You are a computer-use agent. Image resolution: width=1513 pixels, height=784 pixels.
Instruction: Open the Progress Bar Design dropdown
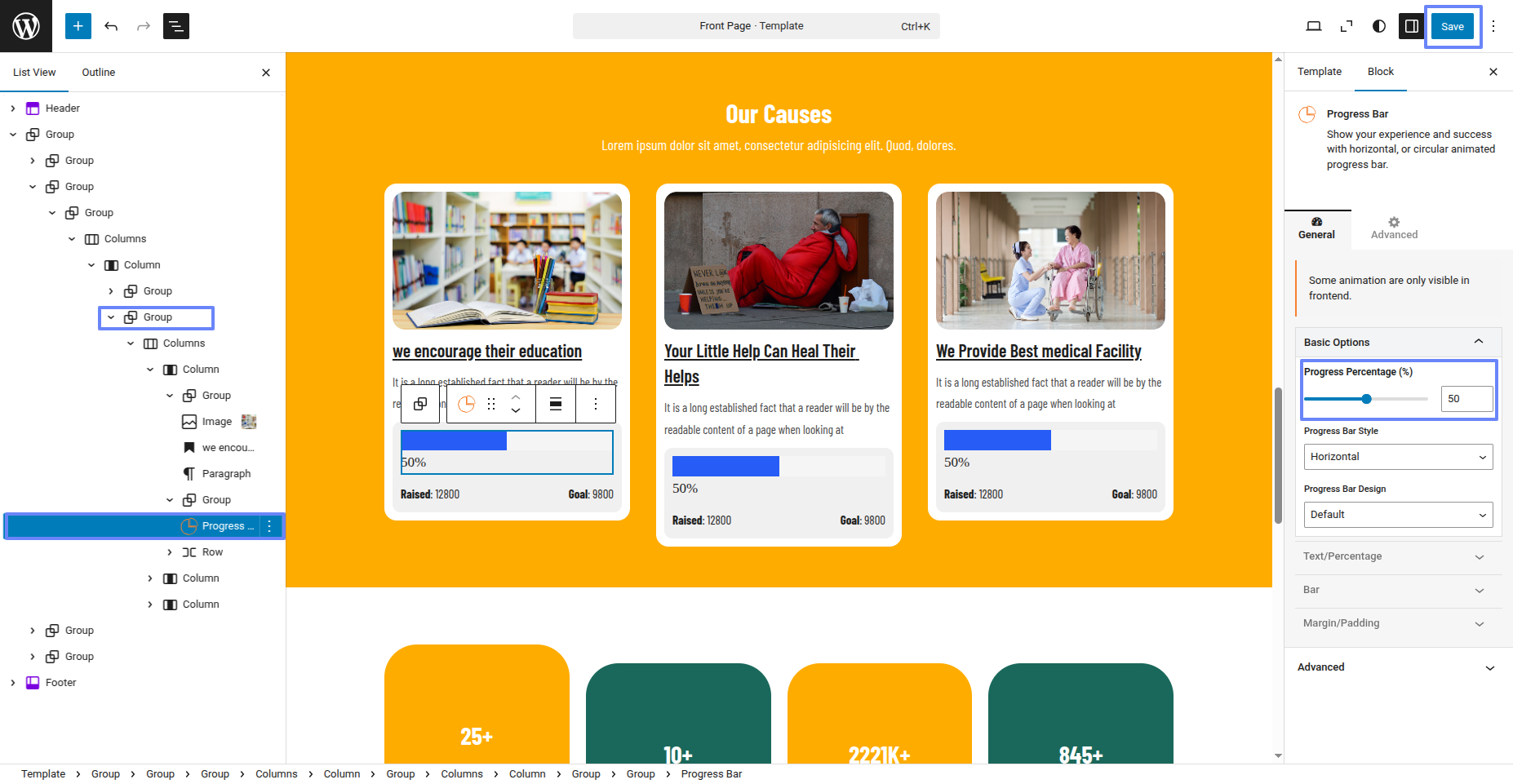1398,515
